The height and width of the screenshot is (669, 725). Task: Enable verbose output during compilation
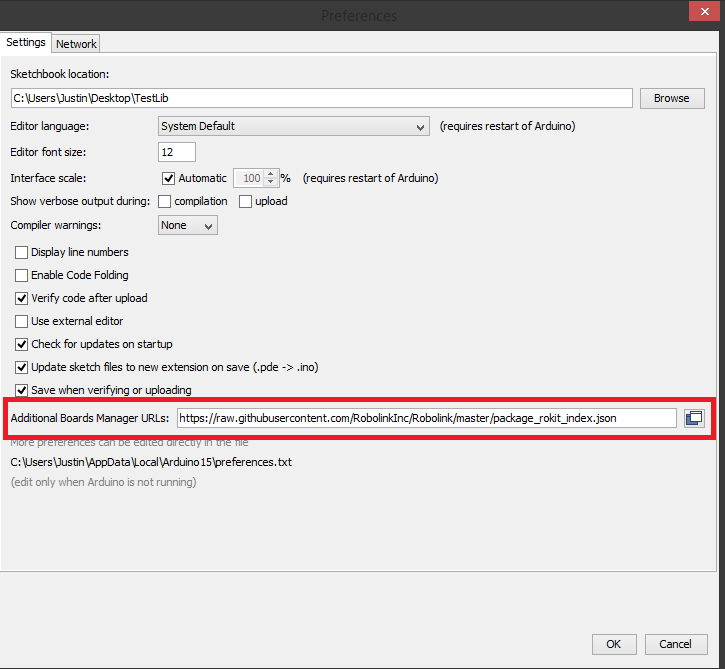coord(165,201)
